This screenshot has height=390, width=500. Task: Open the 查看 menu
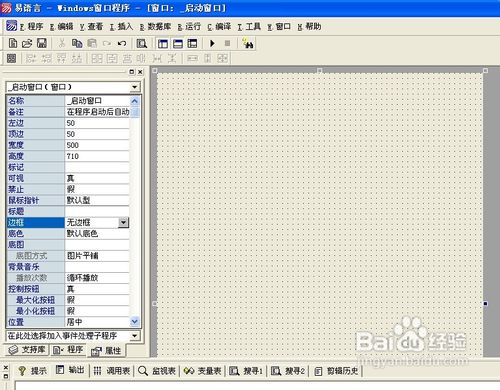click(x=92, y=26)
